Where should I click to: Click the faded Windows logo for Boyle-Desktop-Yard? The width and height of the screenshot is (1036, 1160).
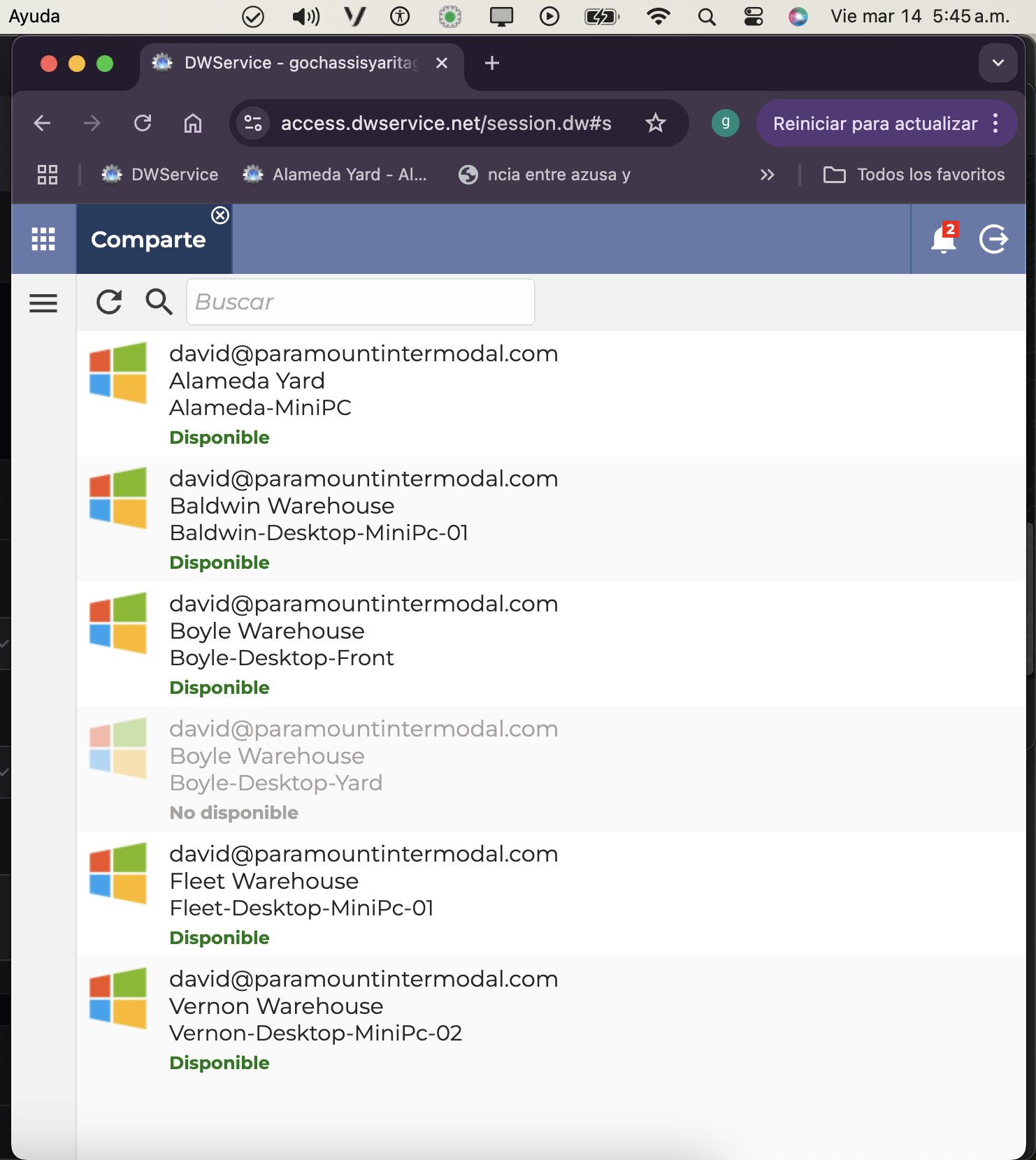118,748
